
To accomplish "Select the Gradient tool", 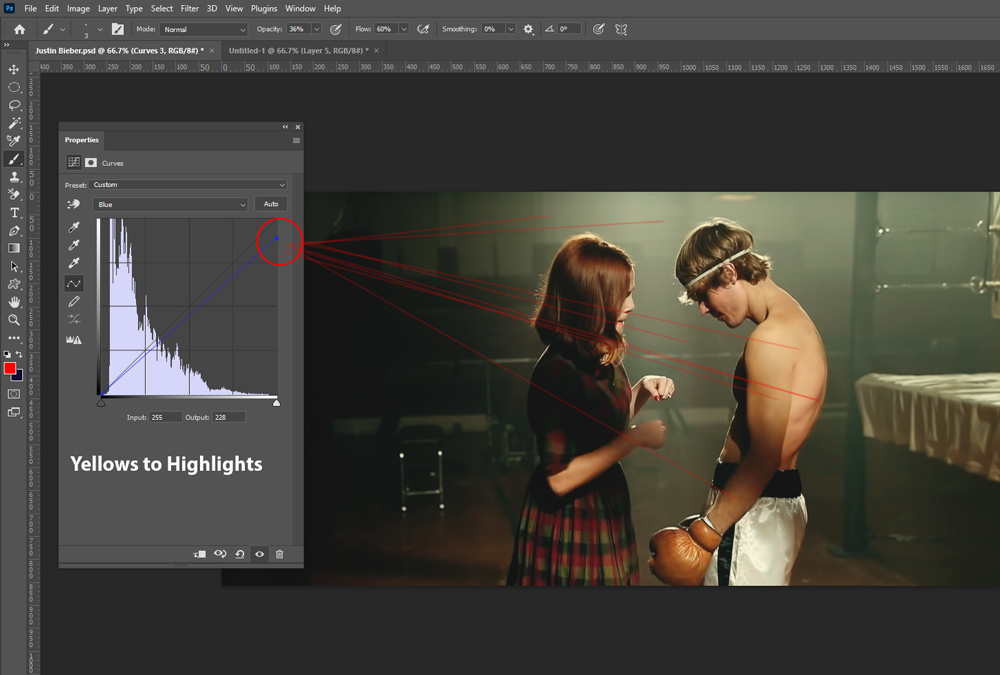I will click(14, 248).
